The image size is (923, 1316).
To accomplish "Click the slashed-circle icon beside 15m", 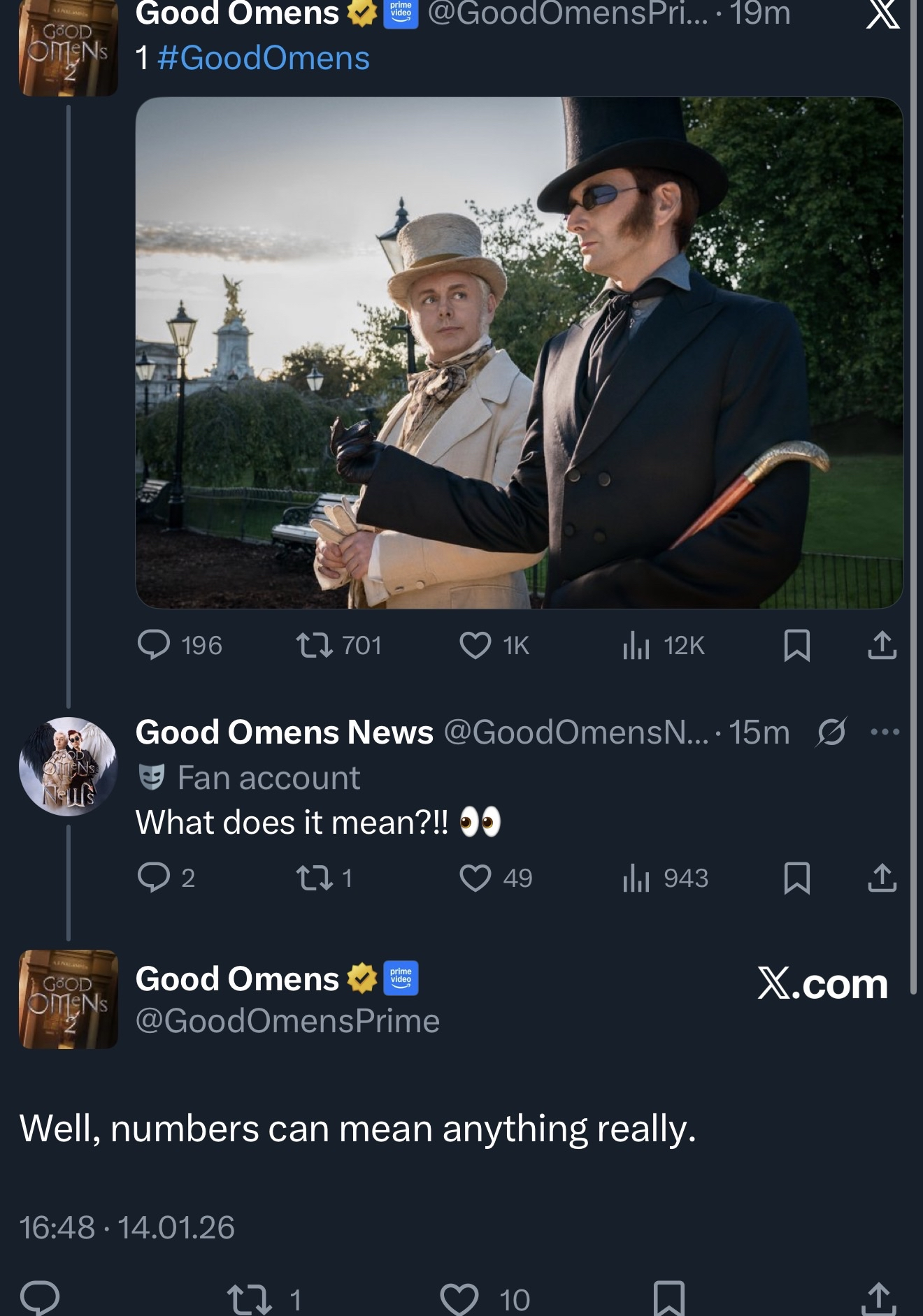I will (831, 732).
